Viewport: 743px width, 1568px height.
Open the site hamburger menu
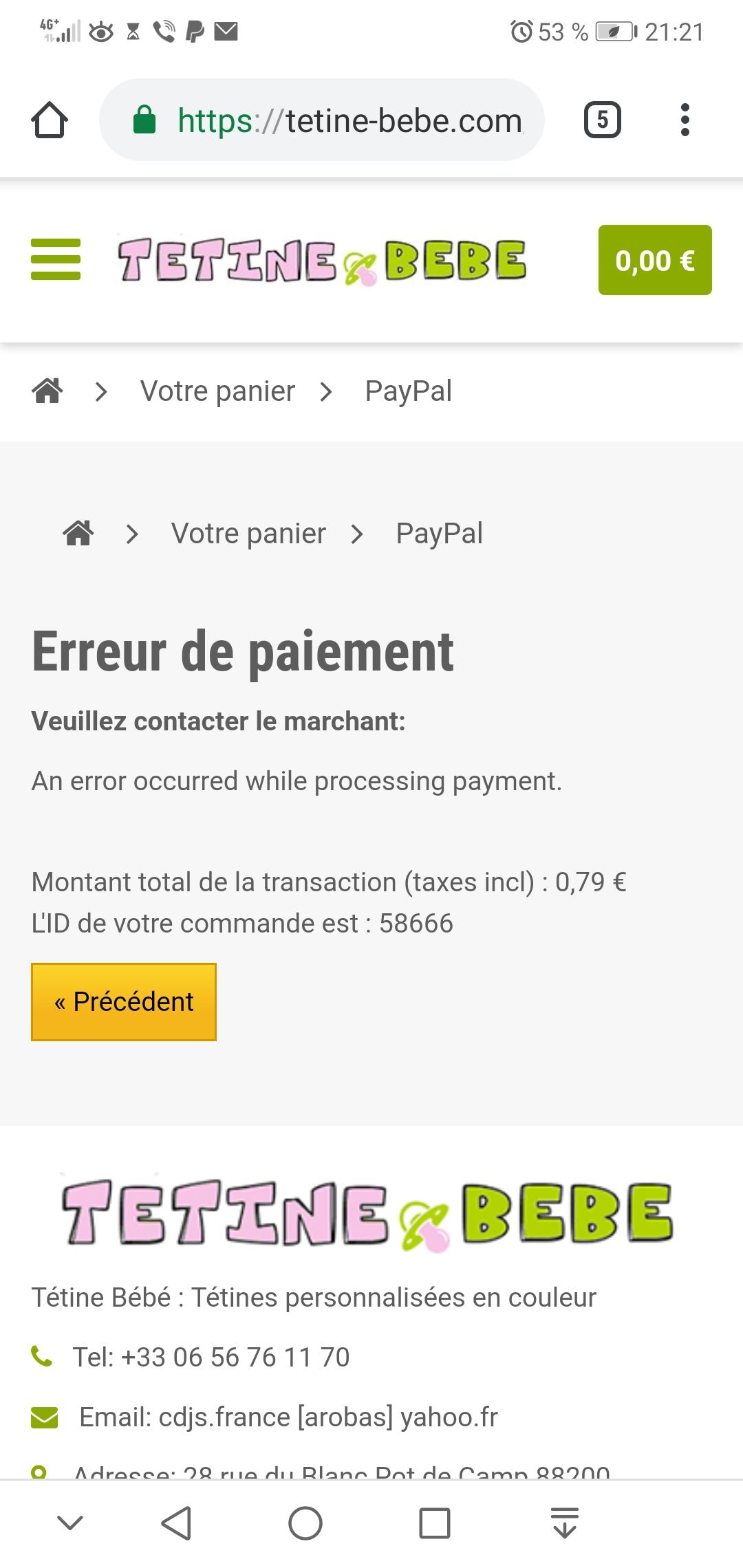(56, 259)
